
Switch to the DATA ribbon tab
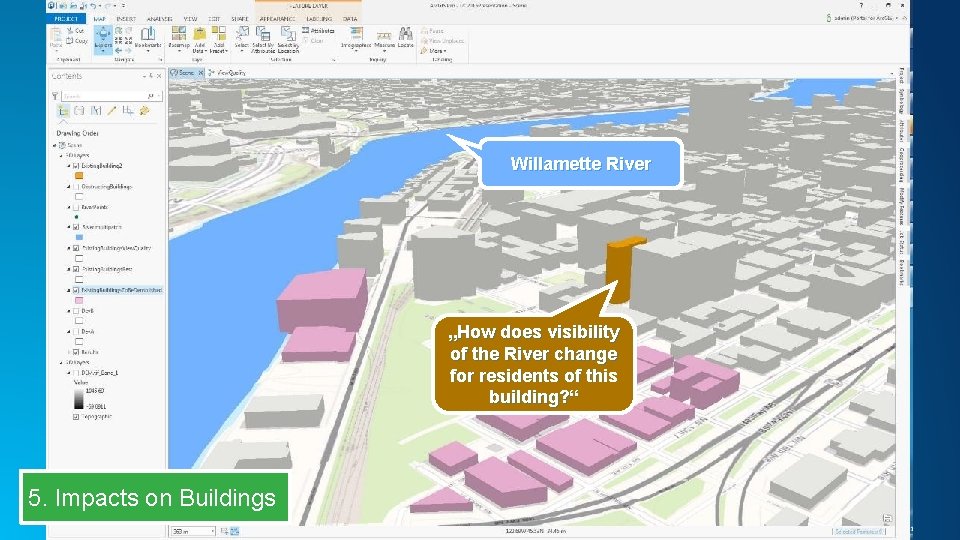tap(350, 19)
